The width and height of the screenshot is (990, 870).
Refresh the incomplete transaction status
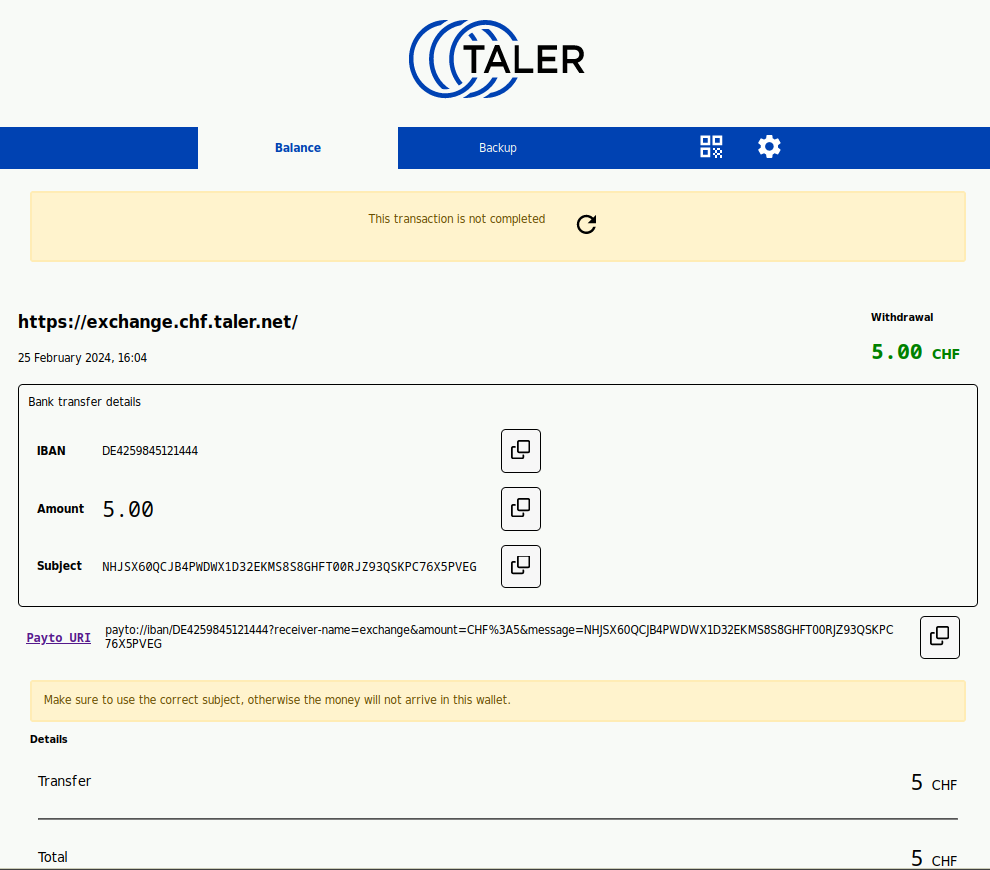pos(586,225)
